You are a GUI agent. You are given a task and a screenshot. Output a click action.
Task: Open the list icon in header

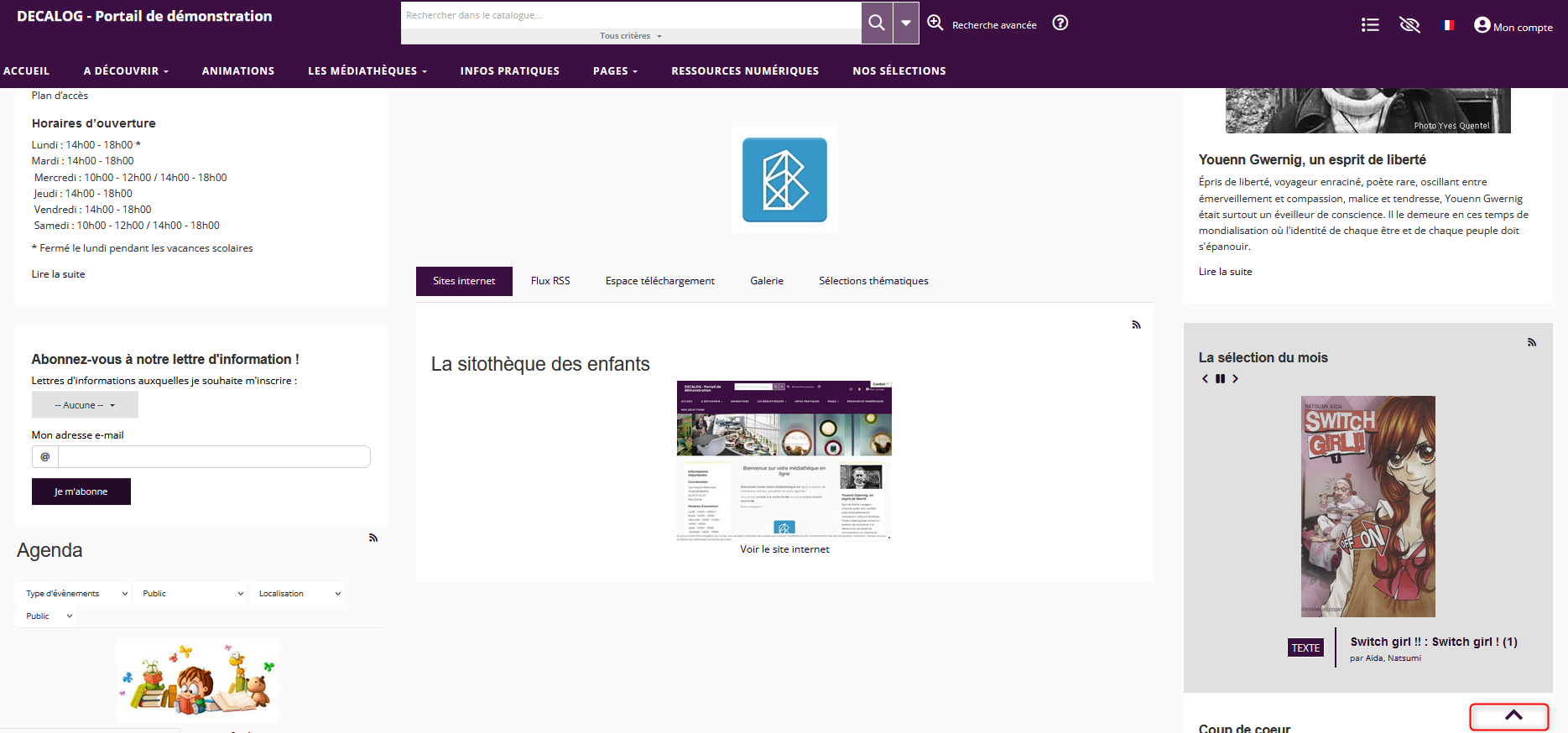click(1370, 25)
